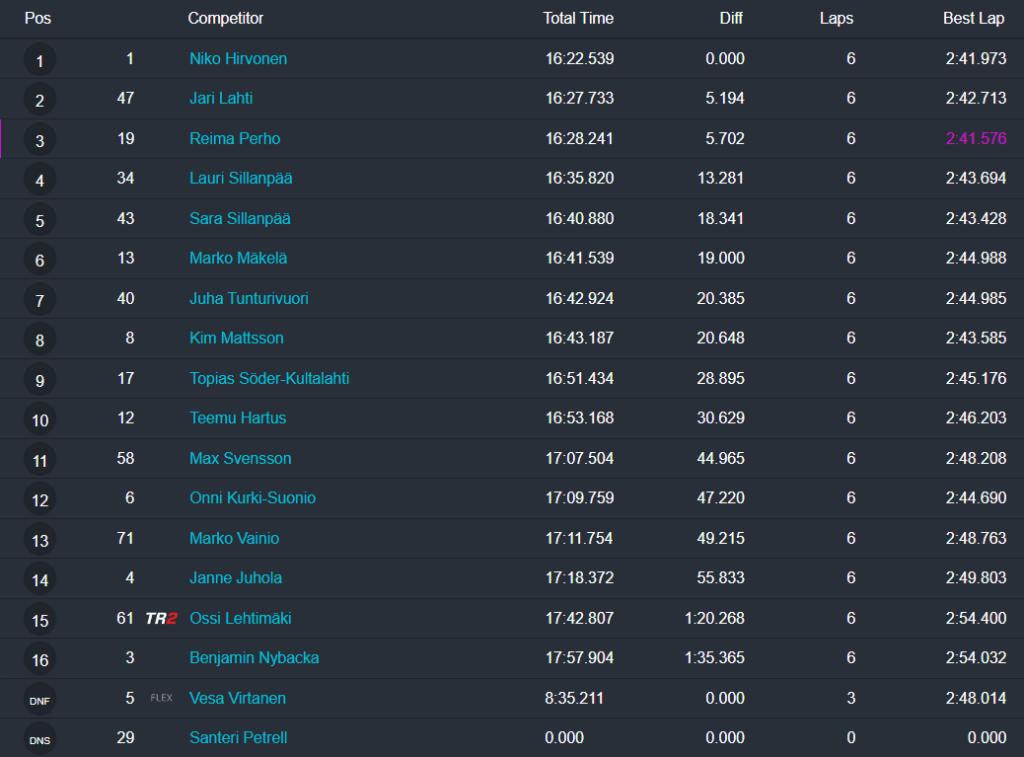This screenshot has width=1024, height=757.
Task: Click the DNS status badge
Action: pos(40,741)
